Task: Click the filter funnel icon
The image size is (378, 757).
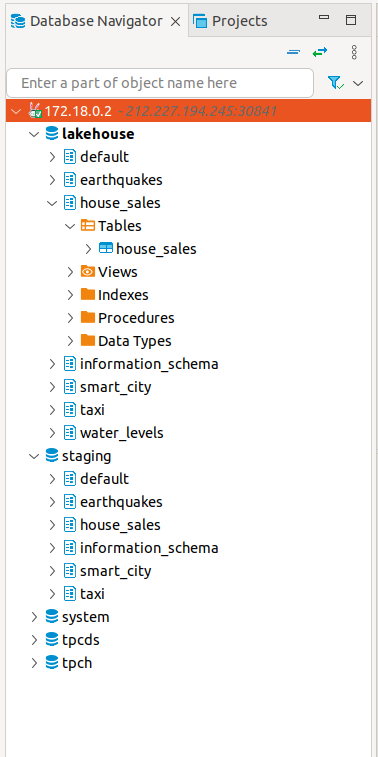Action: point(336,83)
